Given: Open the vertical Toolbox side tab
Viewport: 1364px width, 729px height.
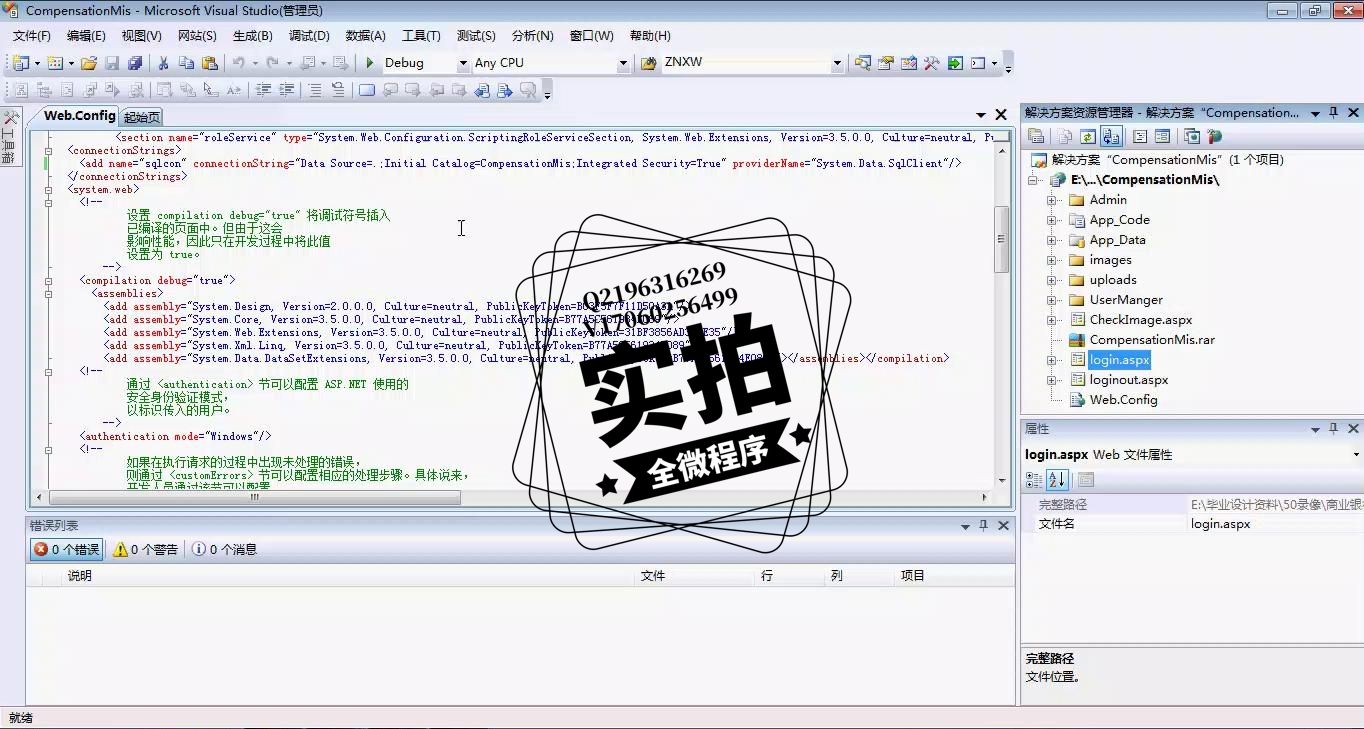Looking at the screenshot, I should [x=10, y=137].
